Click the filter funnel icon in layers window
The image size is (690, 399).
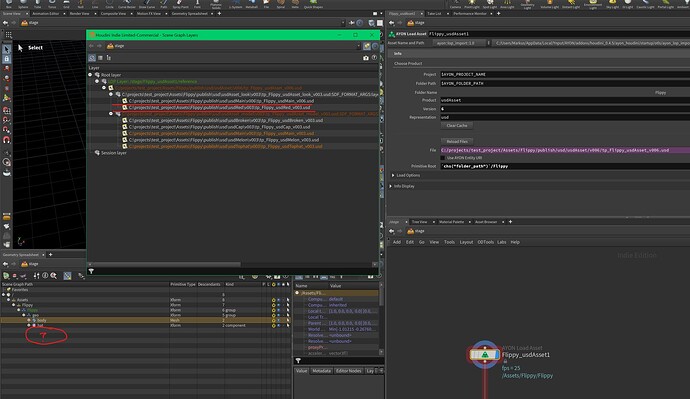(91, 271)
